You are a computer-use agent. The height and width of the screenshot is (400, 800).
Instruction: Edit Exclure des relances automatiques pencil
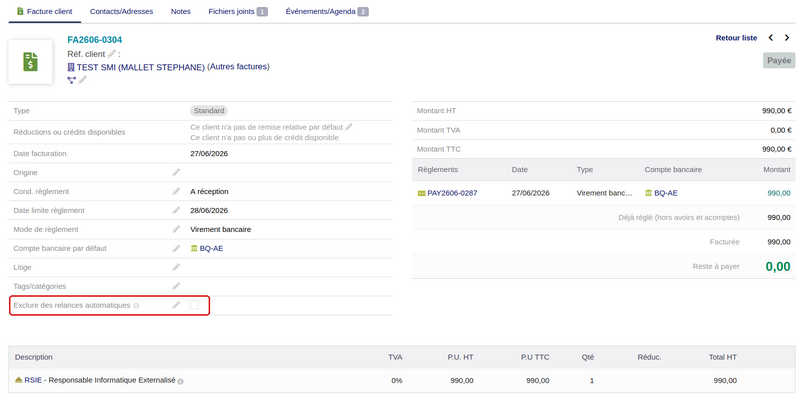pyautogui.click(x=176, y=305)
